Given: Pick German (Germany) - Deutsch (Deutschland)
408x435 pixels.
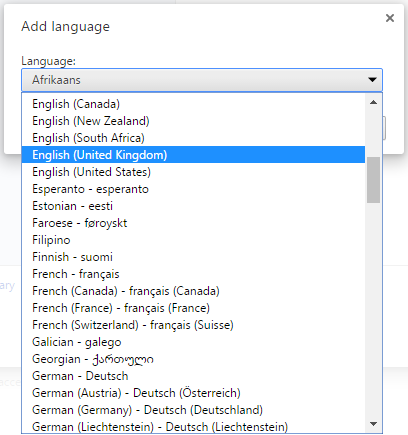Looking at the screenshot, I should 193,410.
